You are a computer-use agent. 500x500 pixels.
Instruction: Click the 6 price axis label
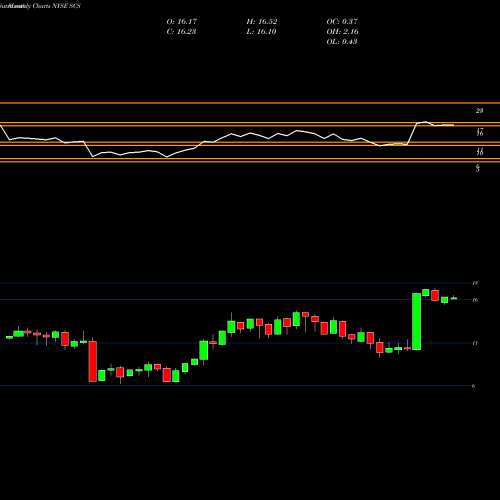(x=473, y=386)
